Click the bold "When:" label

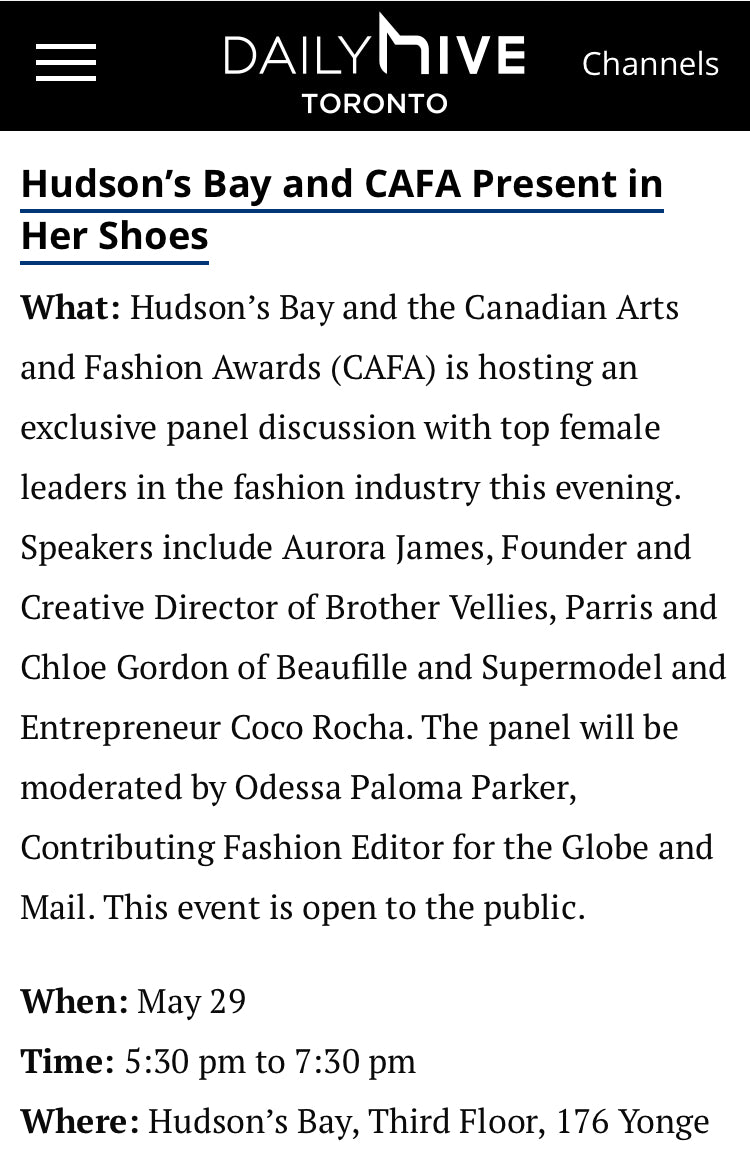(x=75, y=1001)
